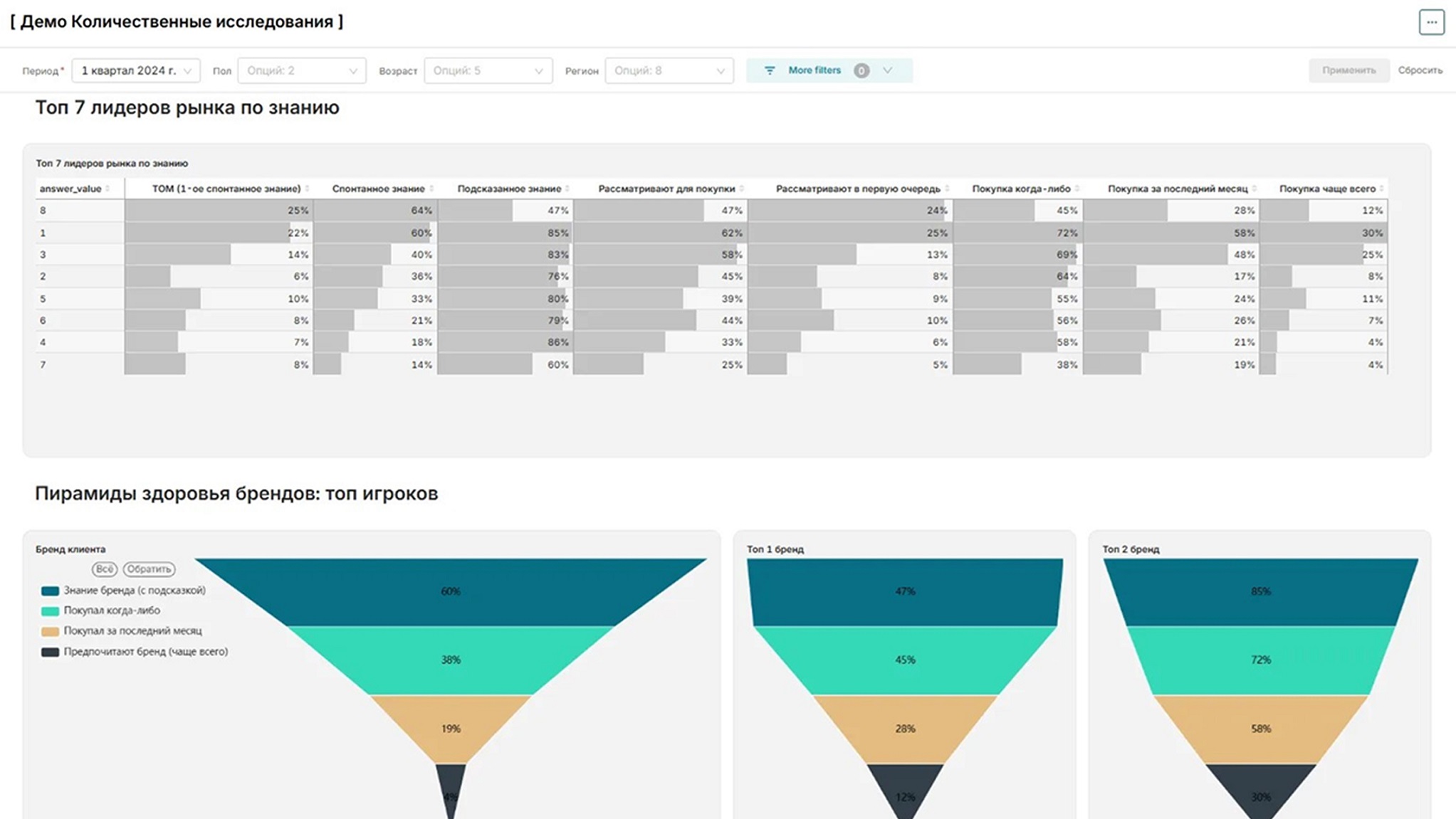Sort the Покупка чаще всего column via its icon

(x=1382, y=189)
